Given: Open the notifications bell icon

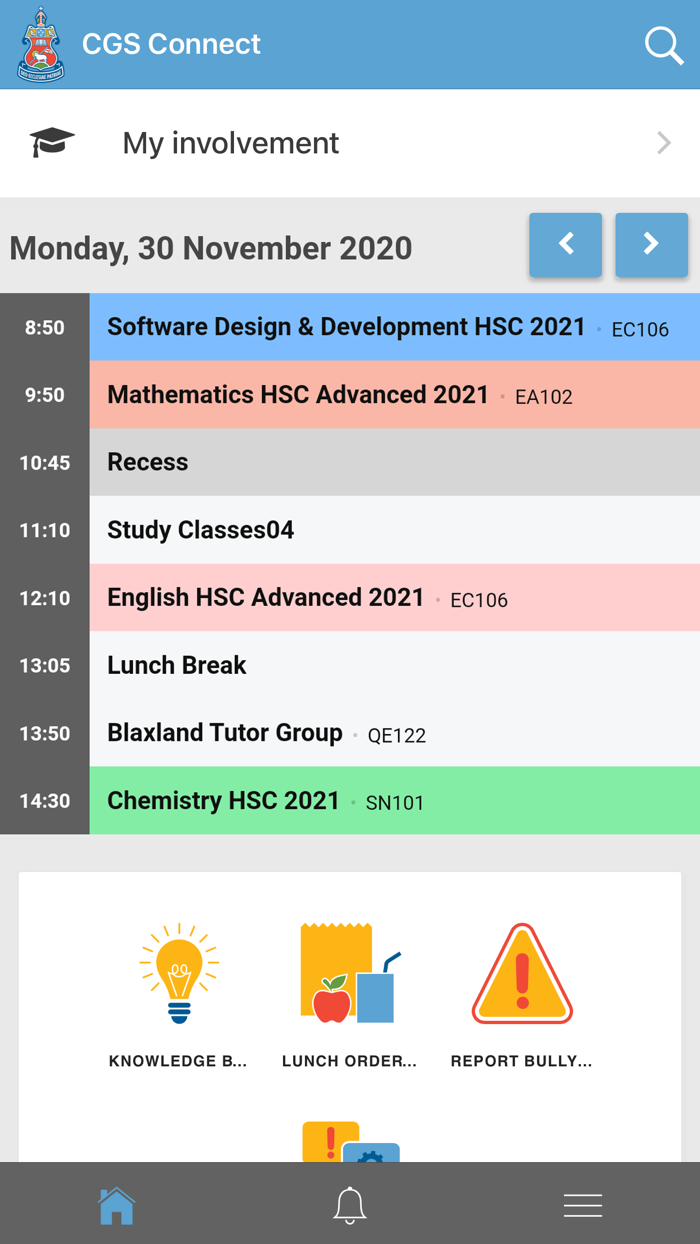Looking at the screenshot, I should pyautogui.click(x=348, y=1204).
